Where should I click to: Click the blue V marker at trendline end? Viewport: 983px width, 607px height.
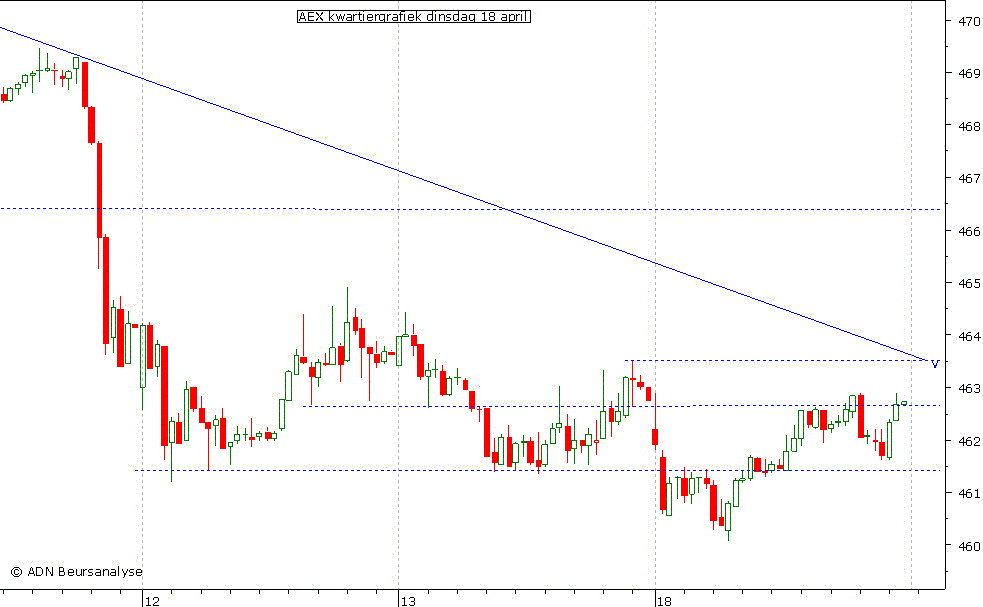click(935, 364)
